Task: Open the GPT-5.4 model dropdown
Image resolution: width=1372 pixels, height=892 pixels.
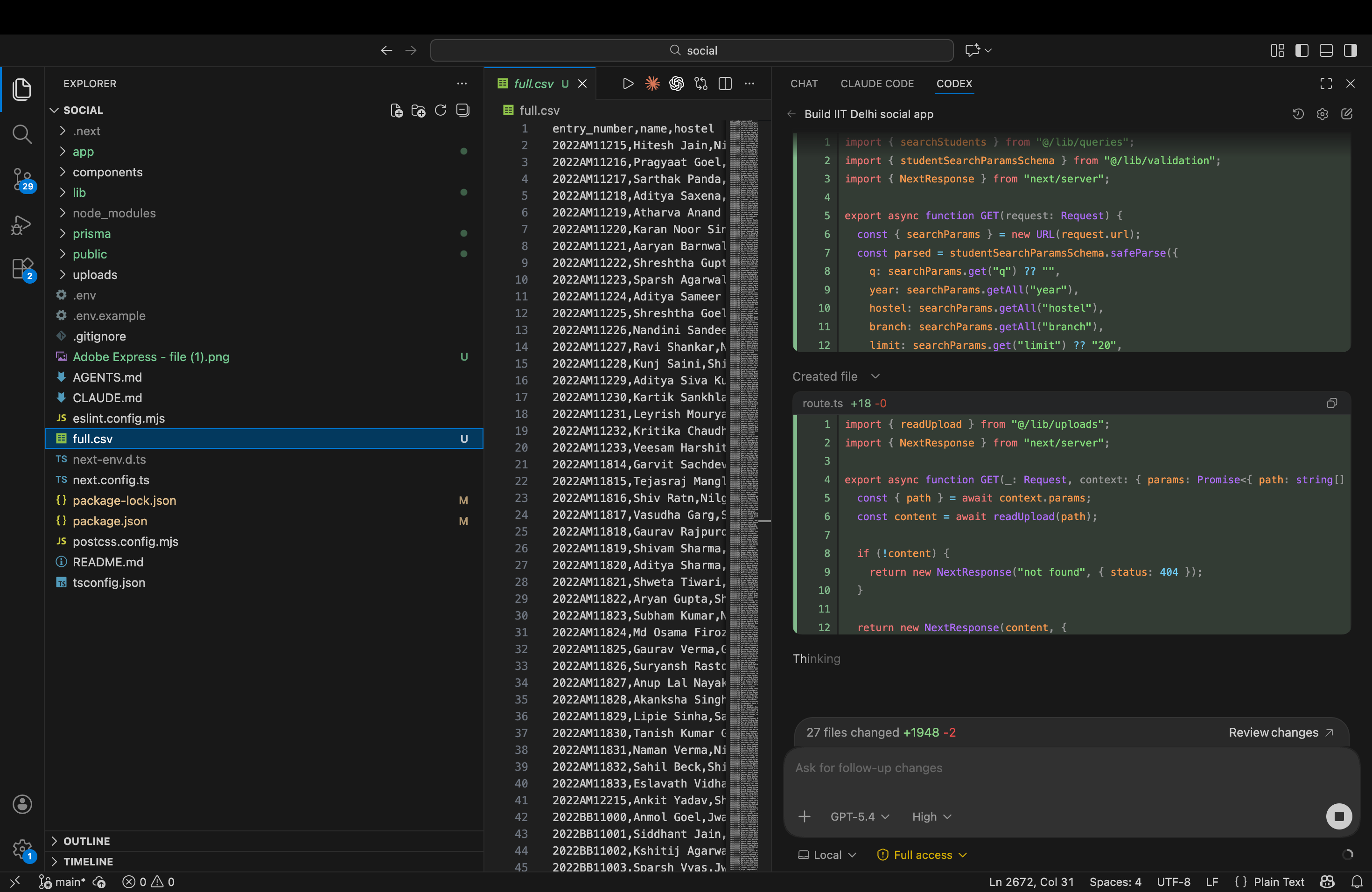Action: tap(859, 816)
